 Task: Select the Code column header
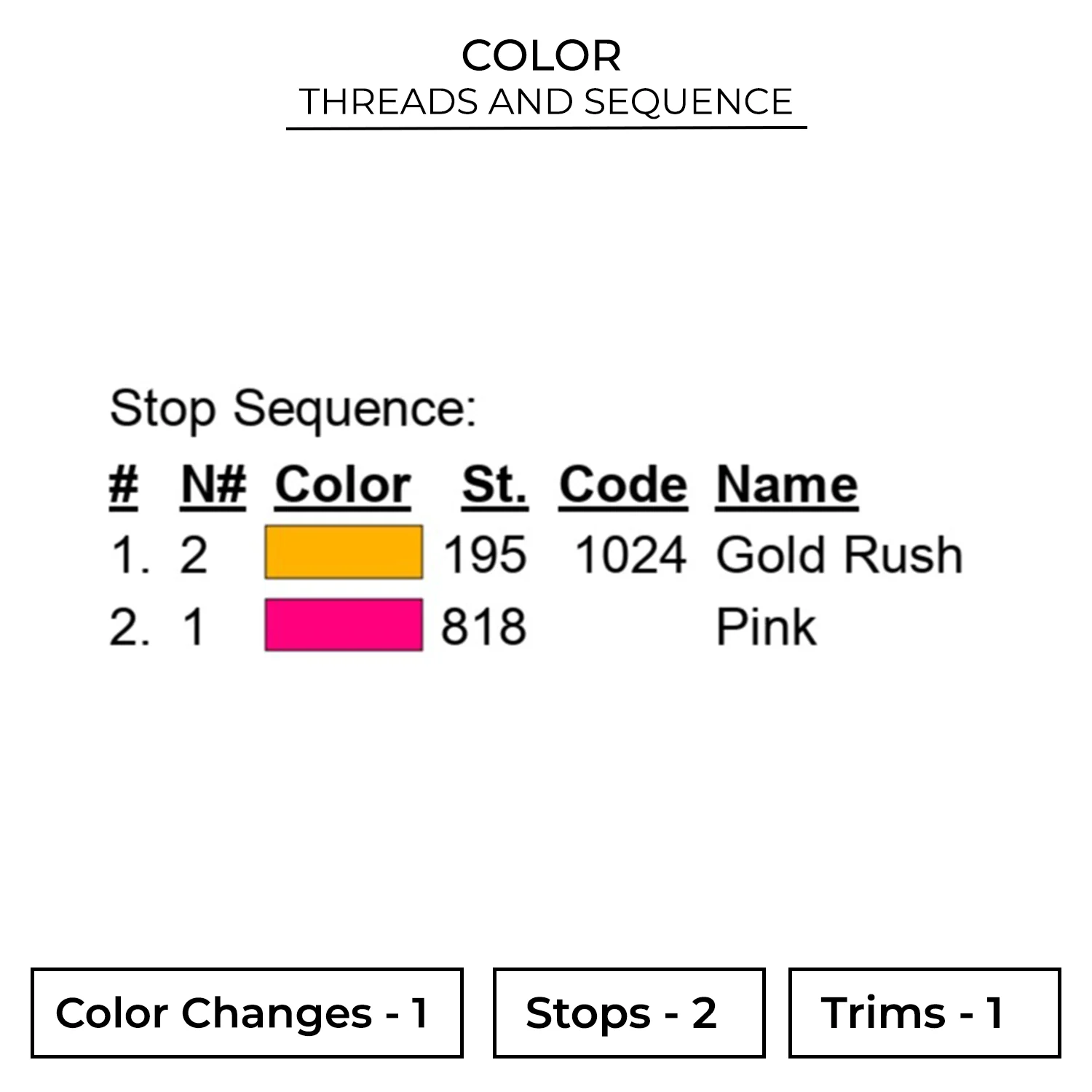click(623, 485)
